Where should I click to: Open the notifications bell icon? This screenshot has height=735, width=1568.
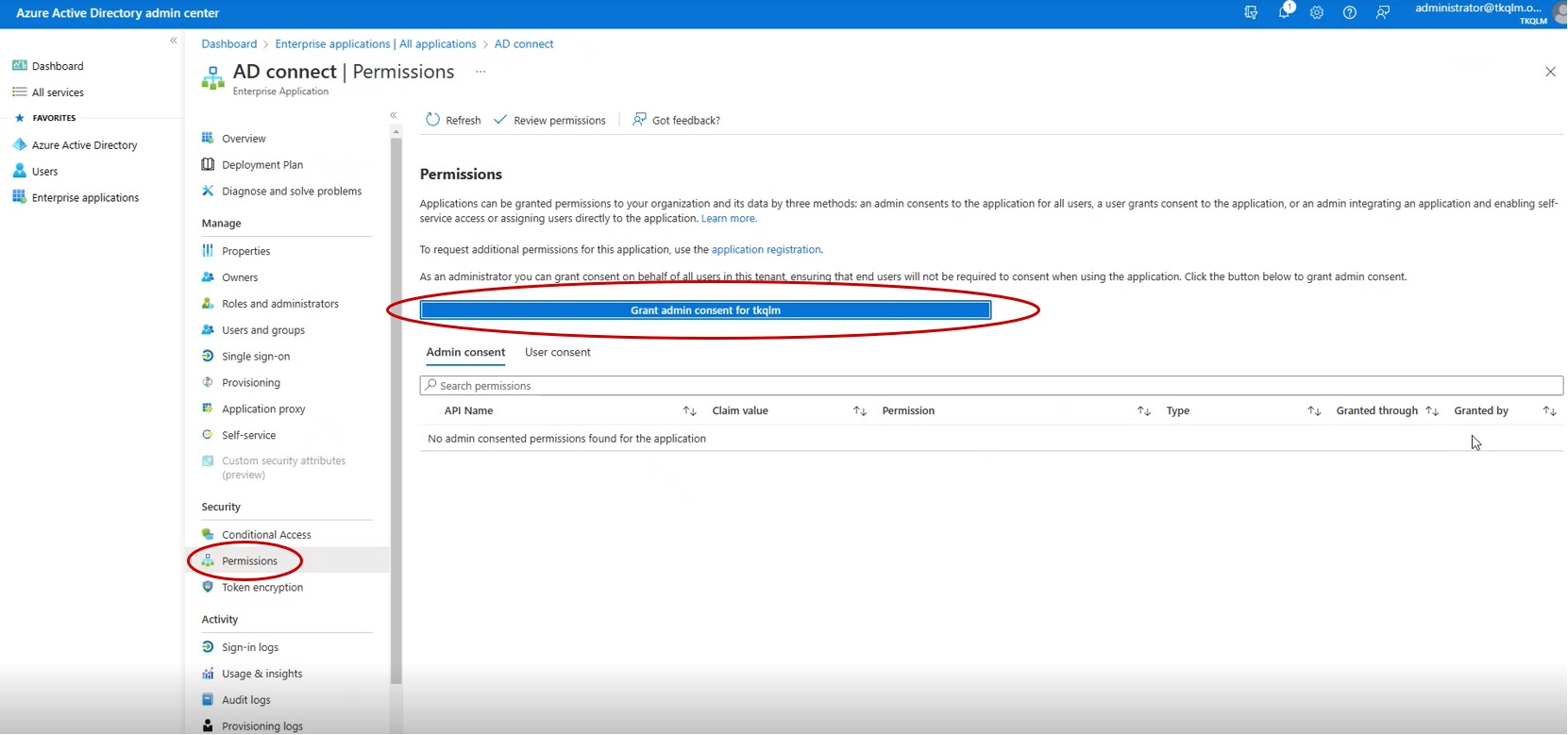(1285, 11)
